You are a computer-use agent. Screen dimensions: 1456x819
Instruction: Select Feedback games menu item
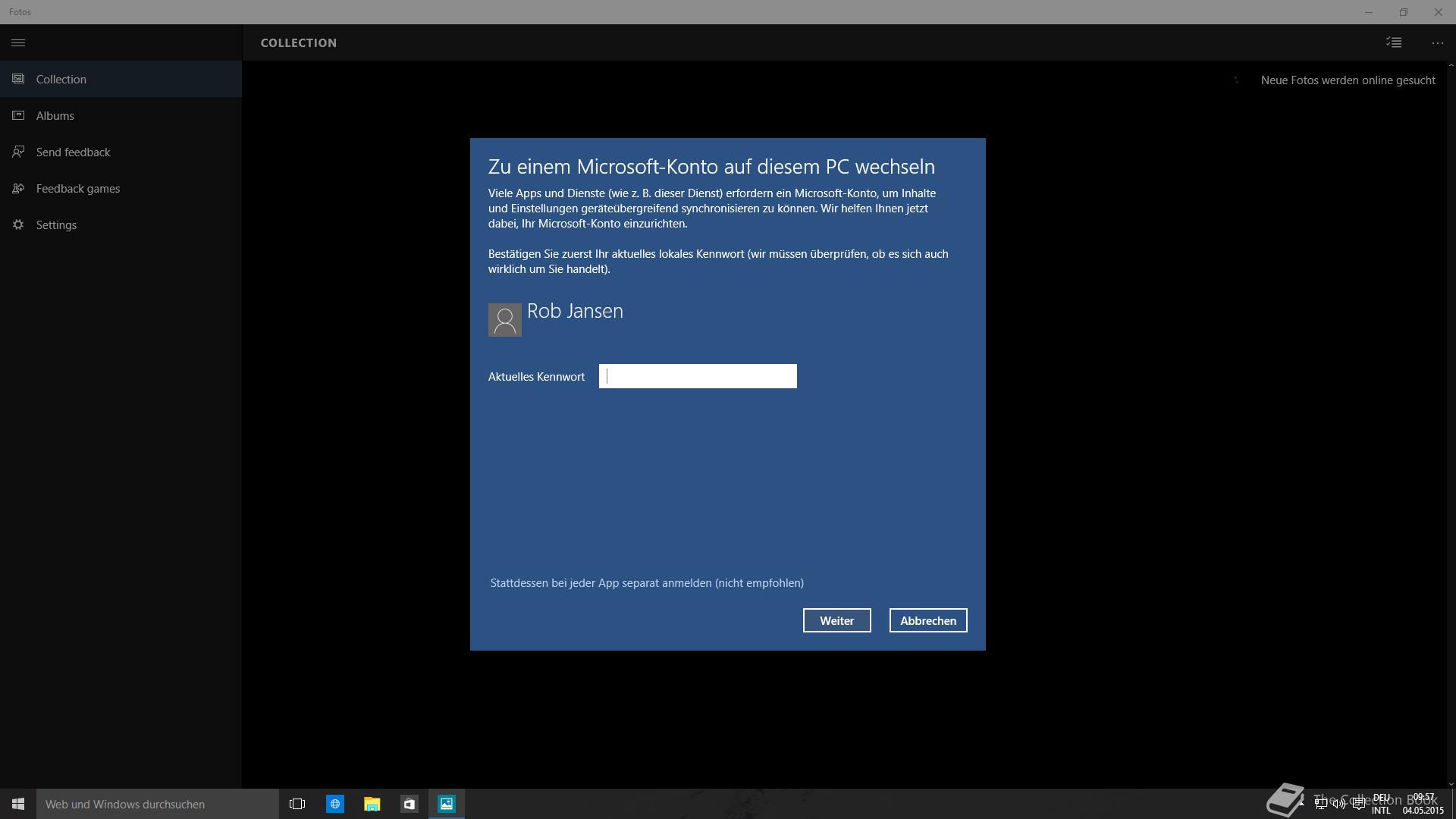click(78, 188)
